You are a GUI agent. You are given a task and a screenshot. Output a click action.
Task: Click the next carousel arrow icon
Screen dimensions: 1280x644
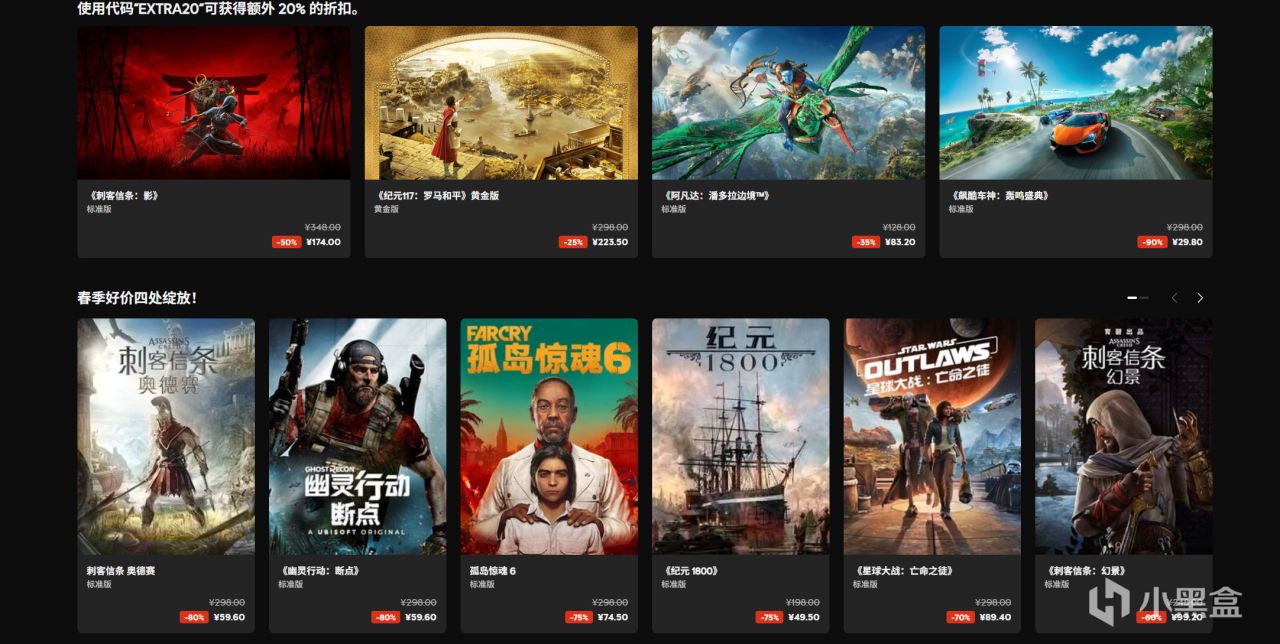click(x=1200, y=298)
